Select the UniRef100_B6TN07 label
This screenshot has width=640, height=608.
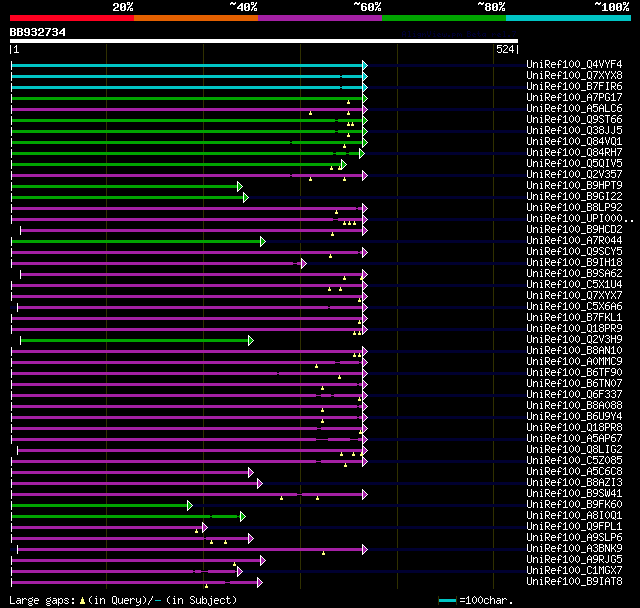[x=574, y=384]
